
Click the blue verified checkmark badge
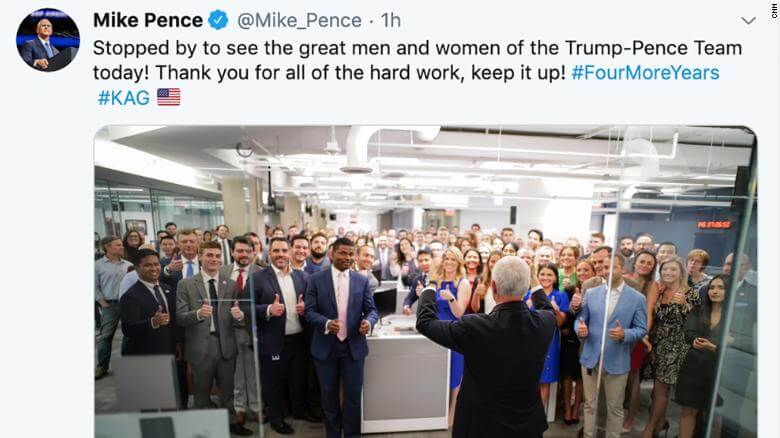(x=218, y=20)
